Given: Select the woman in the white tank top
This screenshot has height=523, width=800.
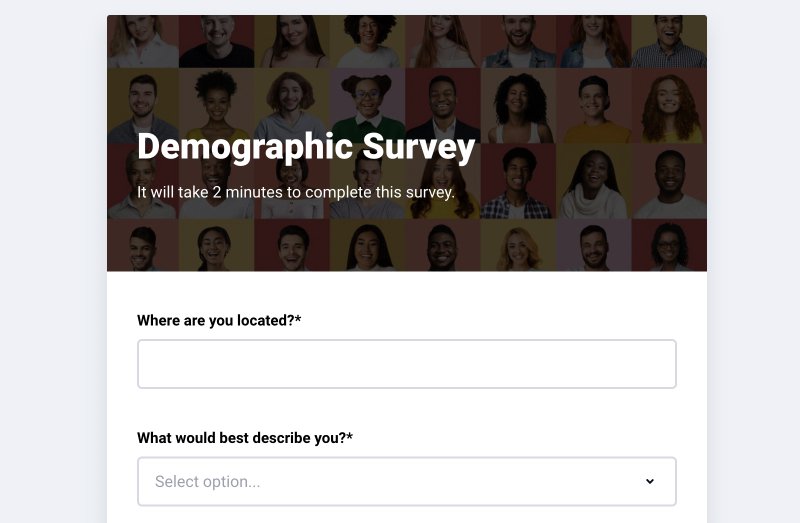Looking at the screenshot, I should click(518, 105).
